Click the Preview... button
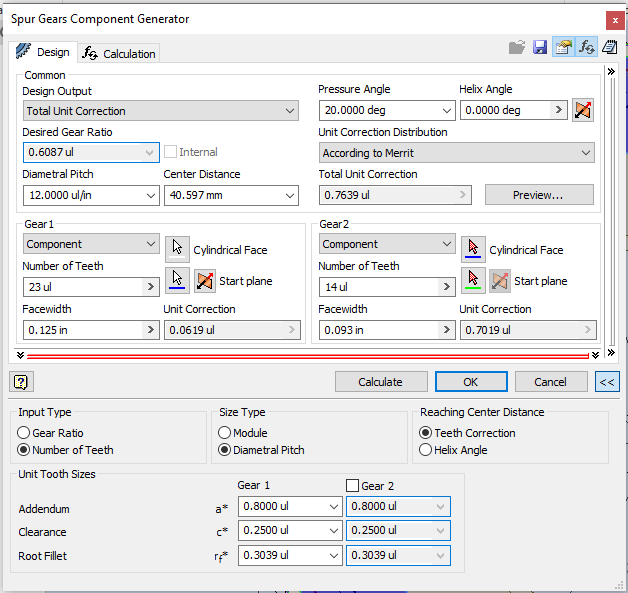 (x=538, y=195)
